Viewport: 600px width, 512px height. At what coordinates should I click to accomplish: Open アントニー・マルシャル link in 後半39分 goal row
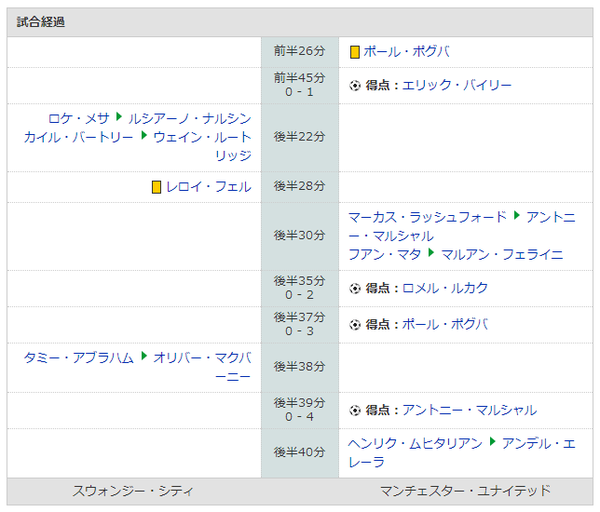(470, 410)
